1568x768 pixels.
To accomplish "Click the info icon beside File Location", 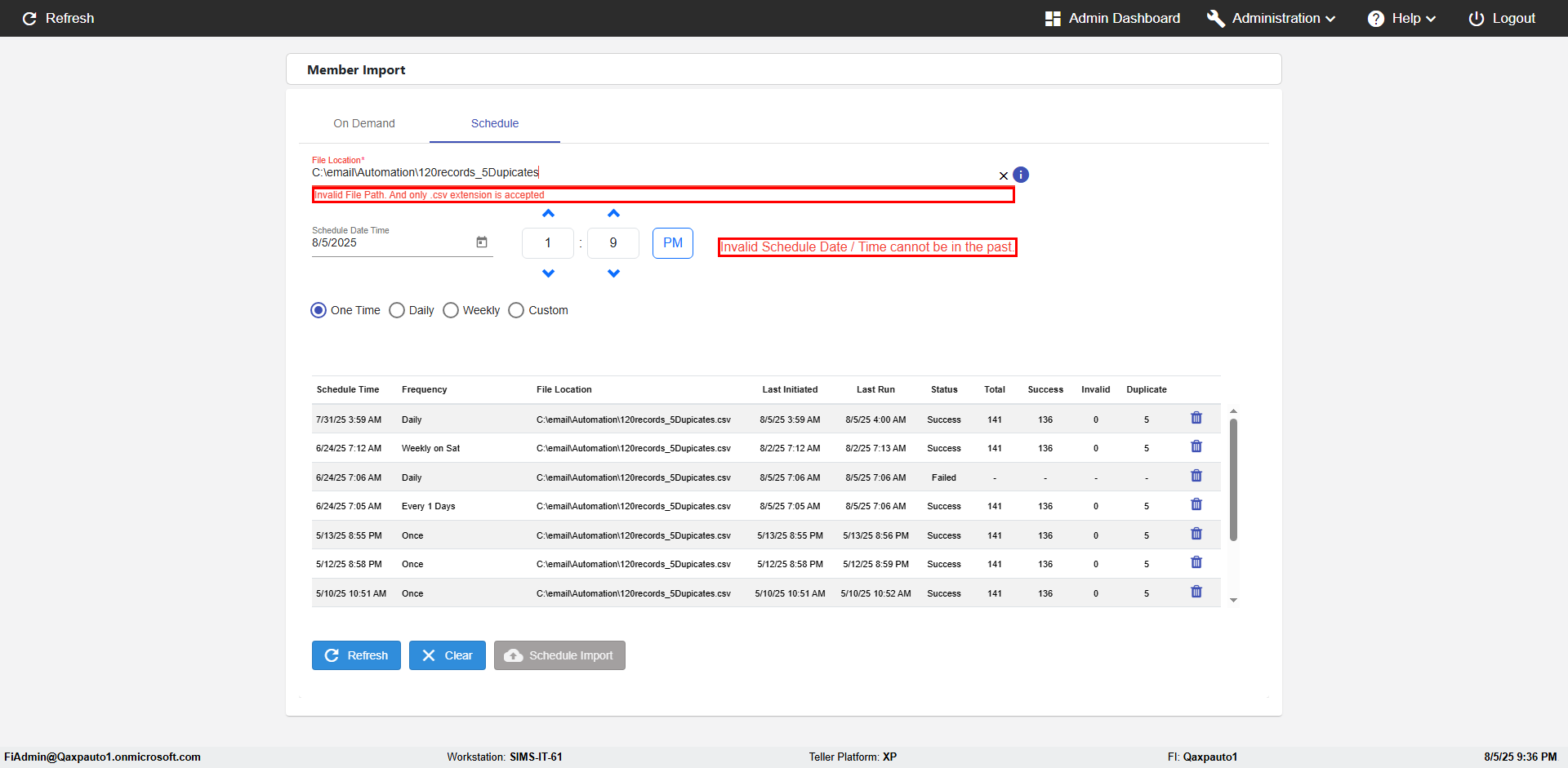I will pyautogui.click(x=1021, y=175).
